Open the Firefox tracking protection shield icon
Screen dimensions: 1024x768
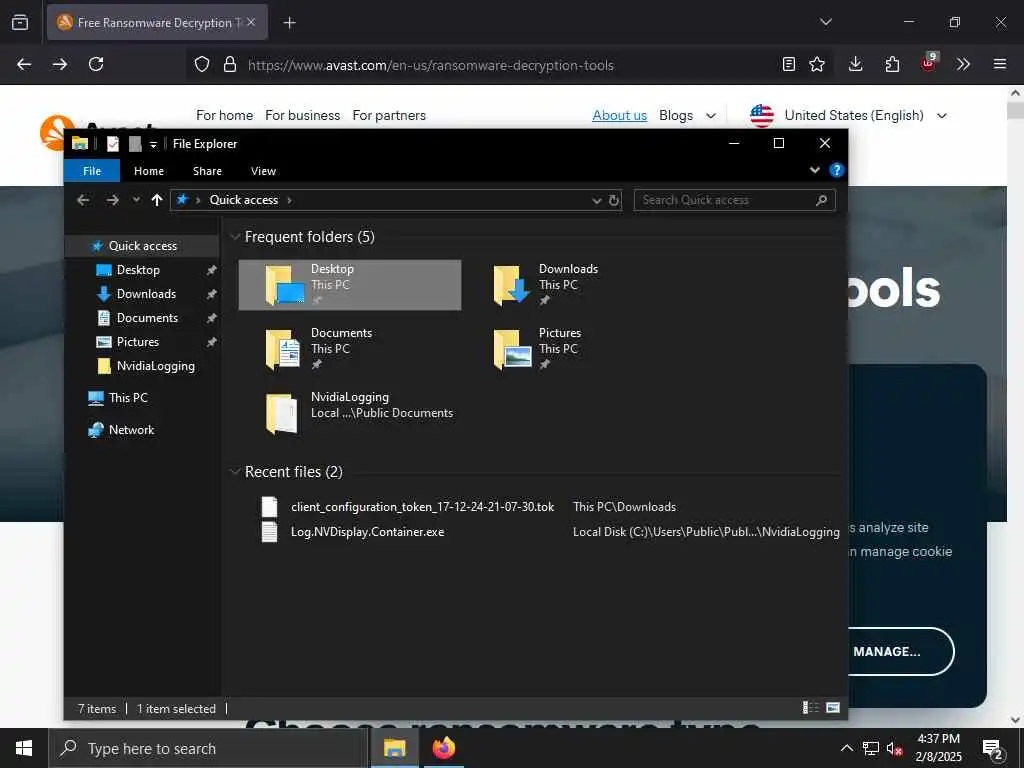(x=202, y=65)
